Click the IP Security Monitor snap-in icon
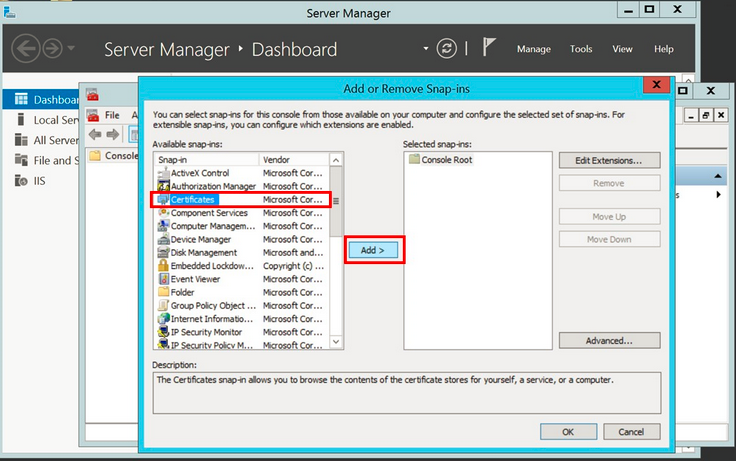This screenshot has height=461, width=736. (163, 331)
